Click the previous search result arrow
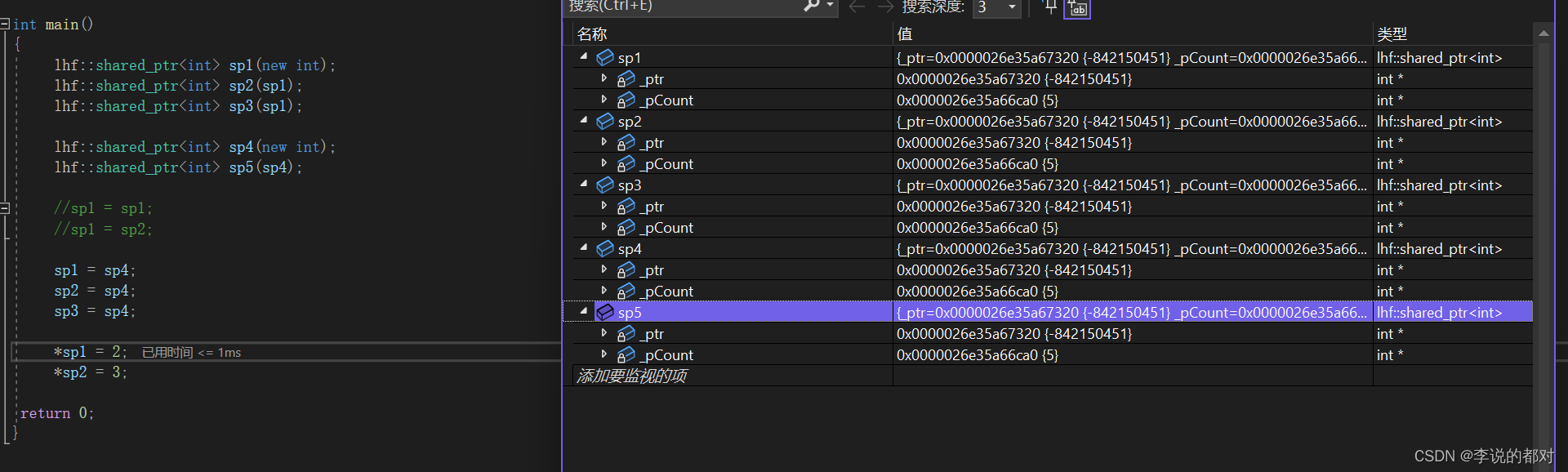Viewport: 1568px width, 472px height. [857, 7]
